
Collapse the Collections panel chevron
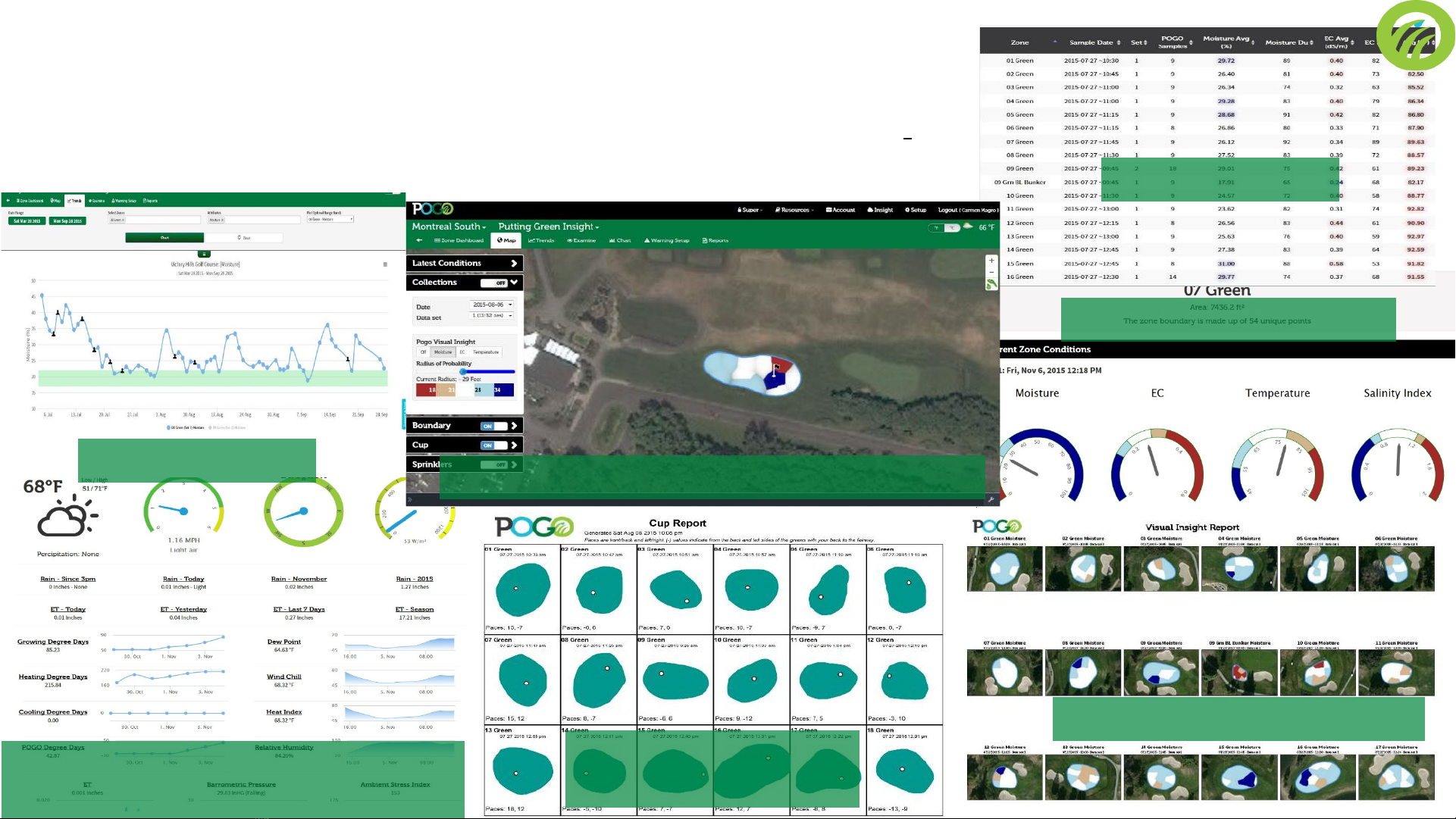coord(514,283)
